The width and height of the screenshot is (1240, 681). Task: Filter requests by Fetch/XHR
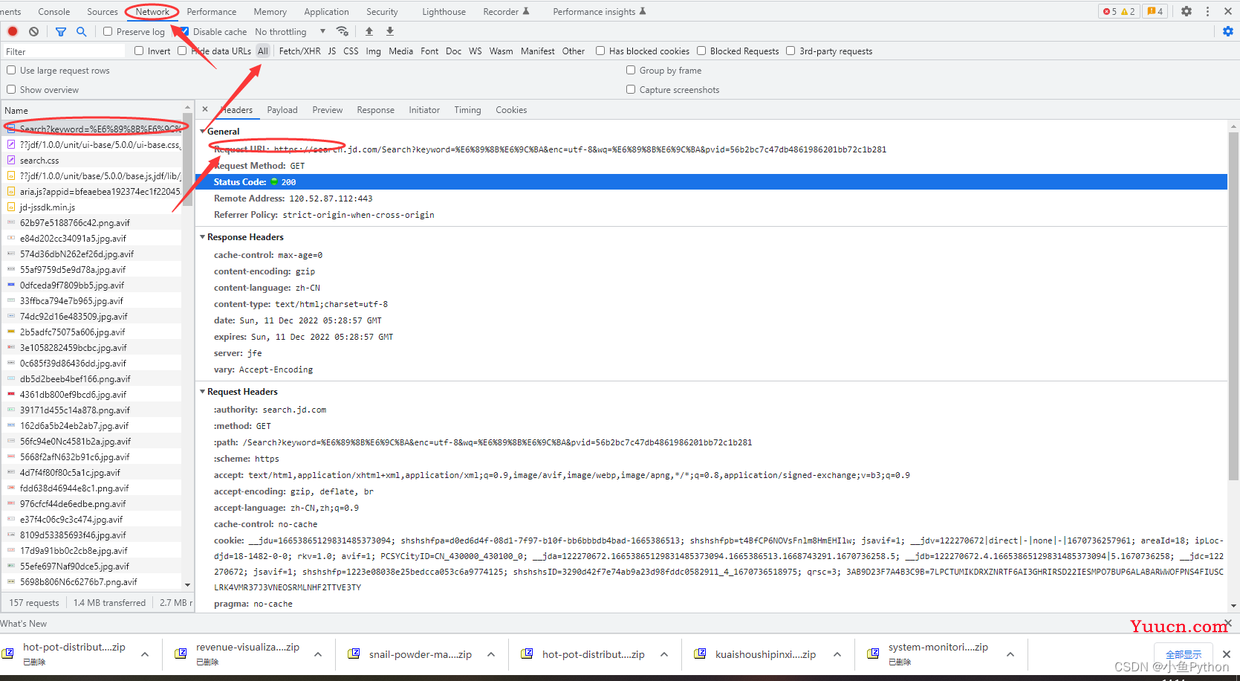tap(300, 51)
